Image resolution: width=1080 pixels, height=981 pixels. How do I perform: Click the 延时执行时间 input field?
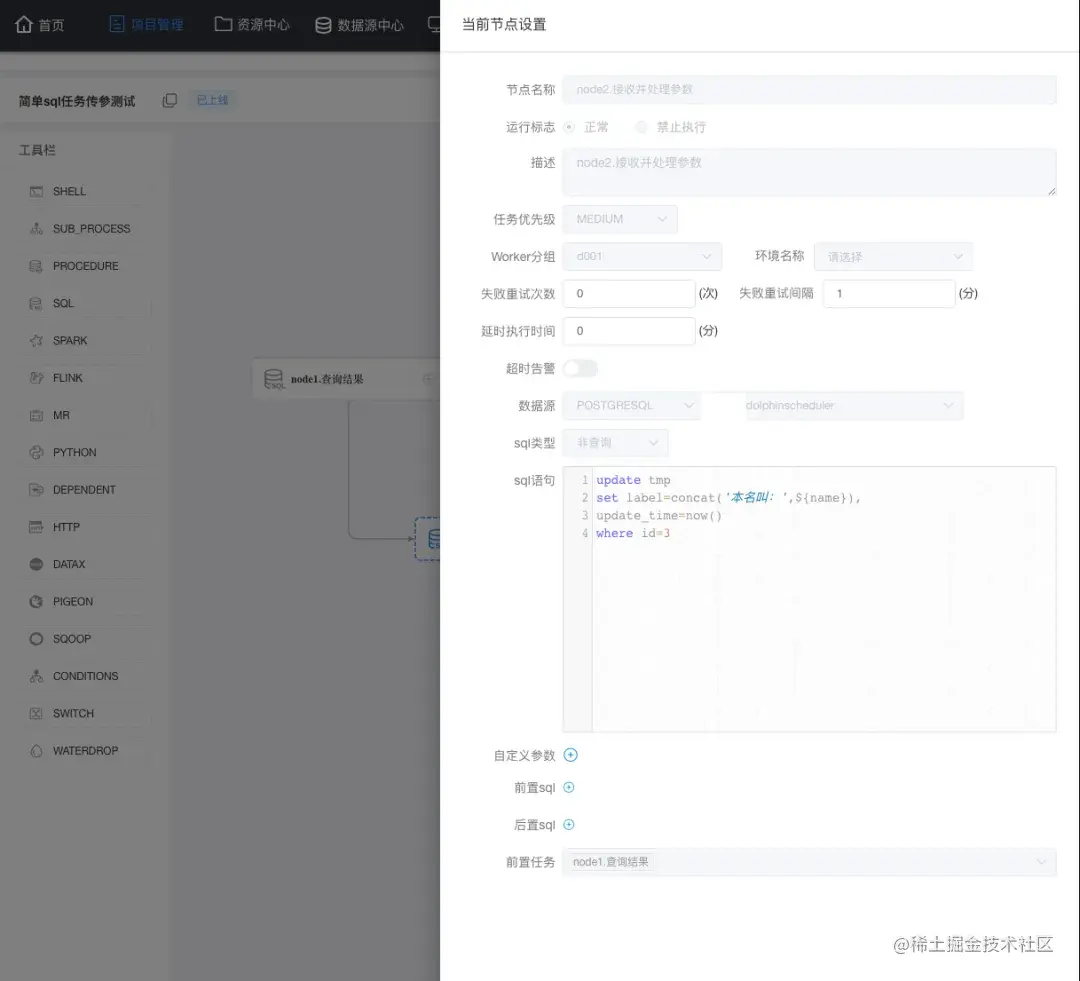[x=629, y=331]
